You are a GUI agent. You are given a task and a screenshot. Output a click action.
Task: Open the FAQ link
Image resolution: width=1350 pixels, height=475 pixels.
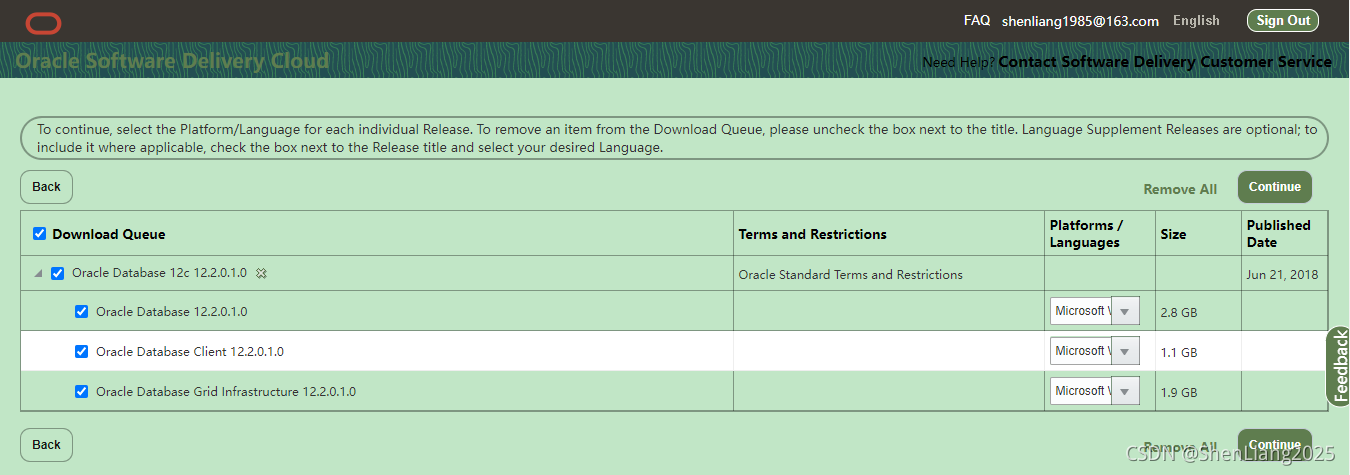(x=977, y=20)
